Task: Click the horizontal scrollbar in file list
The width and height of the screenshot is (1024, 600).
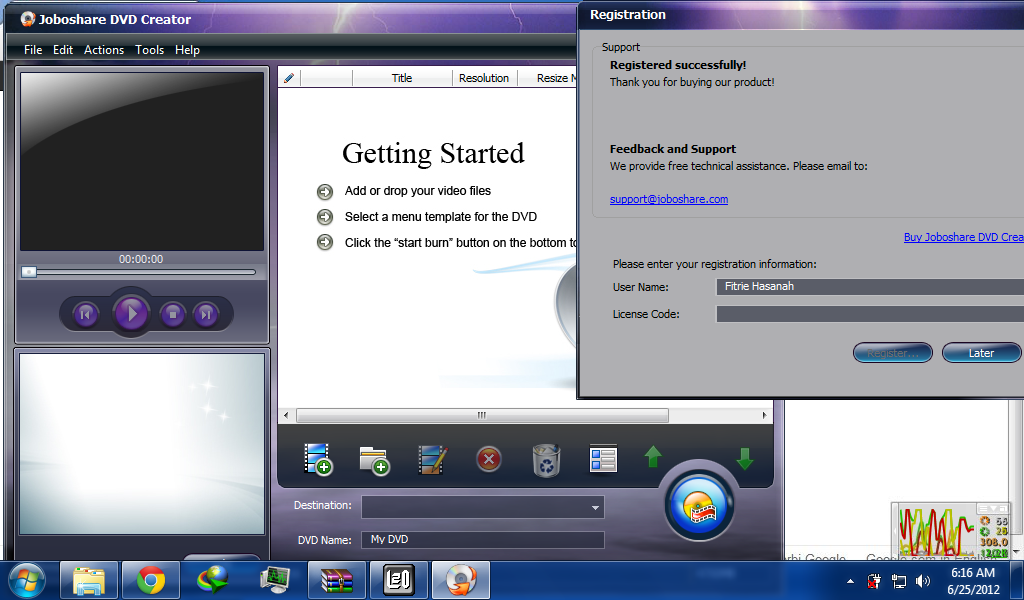Action: tap(482, 415)
